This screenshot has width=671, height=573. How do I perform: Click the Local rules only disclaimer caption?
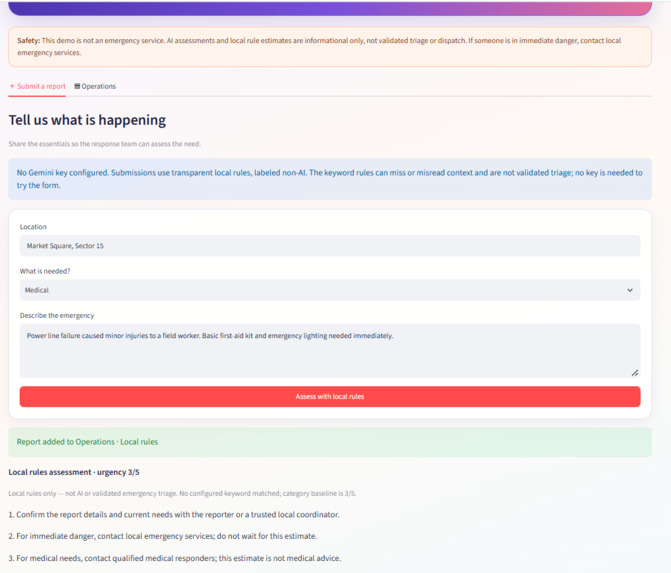point(182,493)
